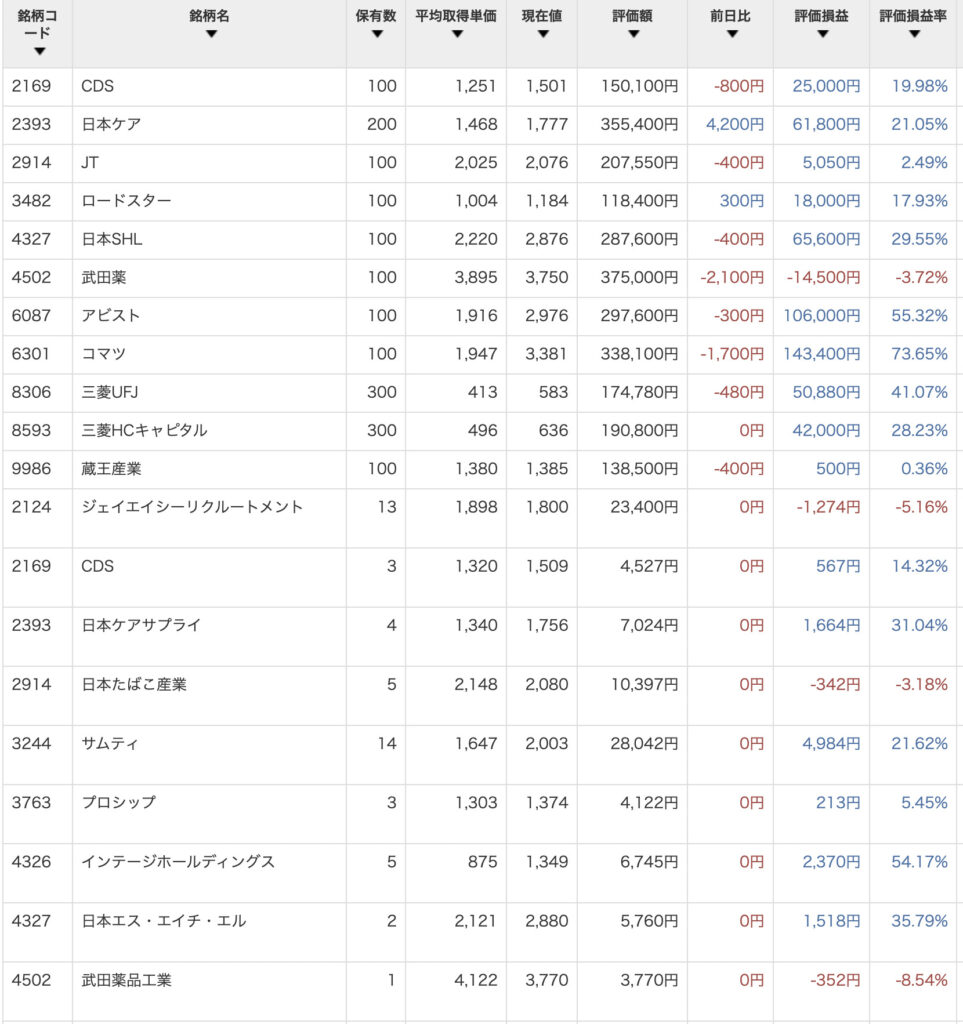Sort by 評価損益 column arrow
The image size is (963, 1024).
tap(823, 34)
